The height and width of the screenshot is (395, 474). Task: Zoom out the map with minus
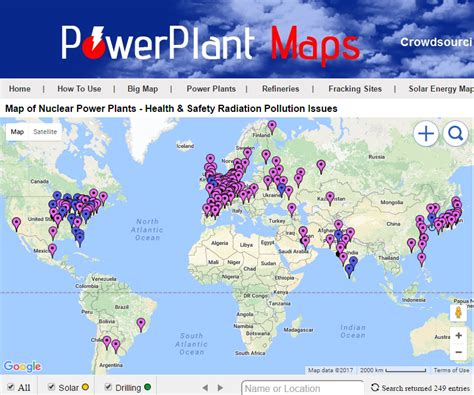click(458, 352)
